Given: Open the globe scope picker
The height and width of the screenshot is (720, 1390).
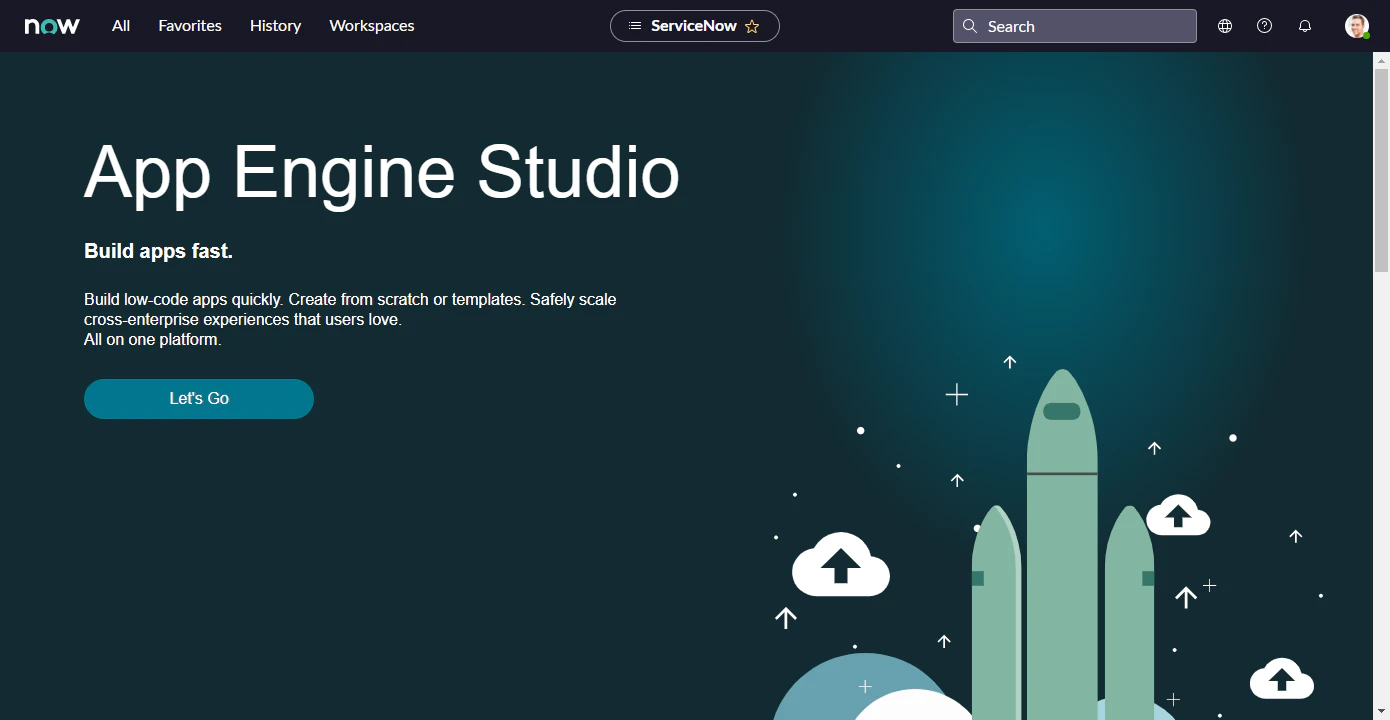Looking at the screenshot, I should [1225, 26].
